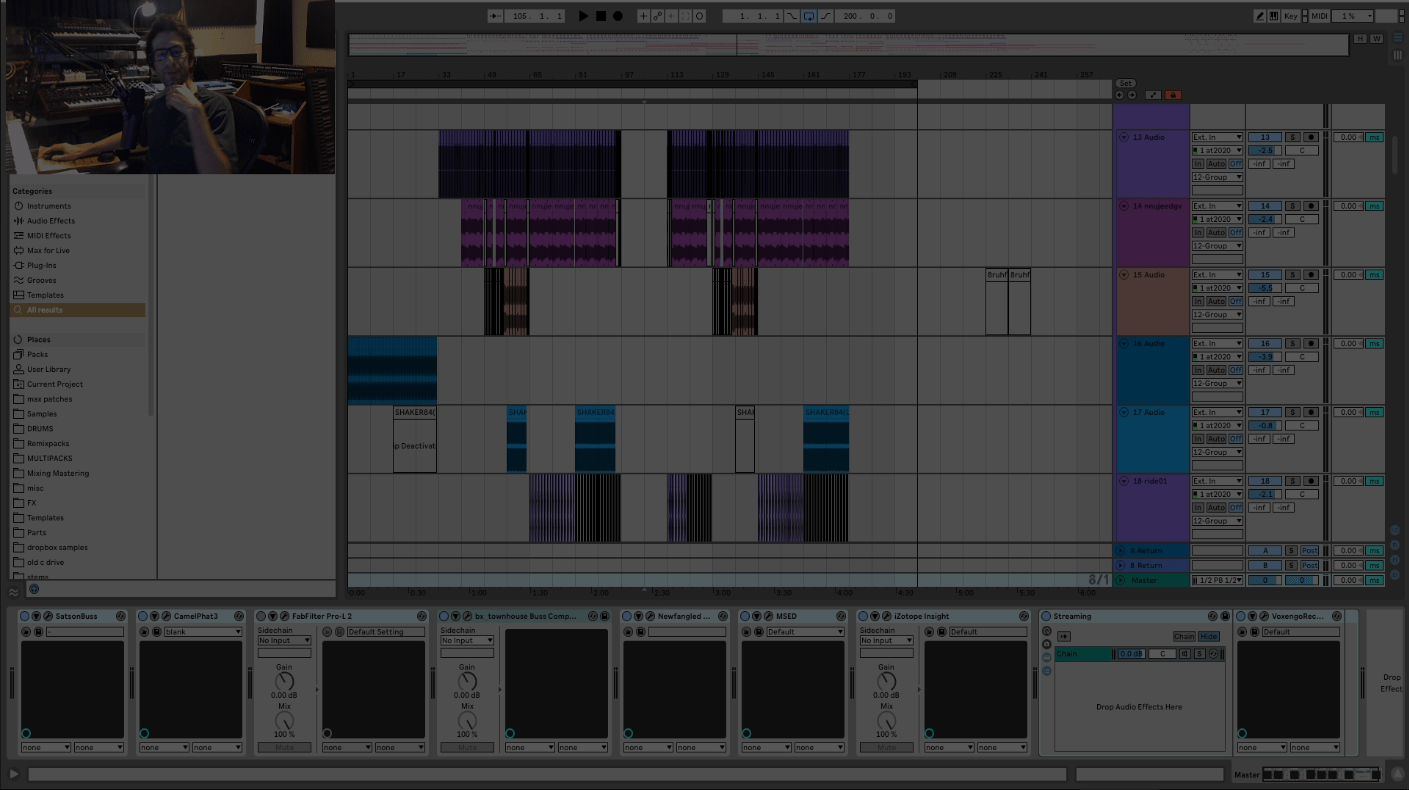Toggle the orange Lock Envelopes icon
The height and width of the screenshot is (790, 1409).
pyautogui.click(x=1173, y=95)
